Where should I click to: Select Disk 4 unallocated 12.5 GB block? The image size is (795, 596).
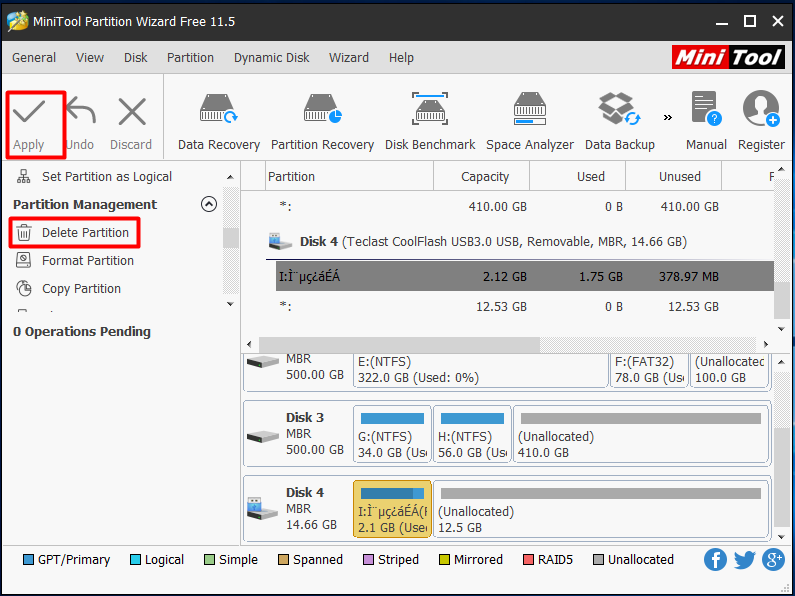(x=601, y=509)
